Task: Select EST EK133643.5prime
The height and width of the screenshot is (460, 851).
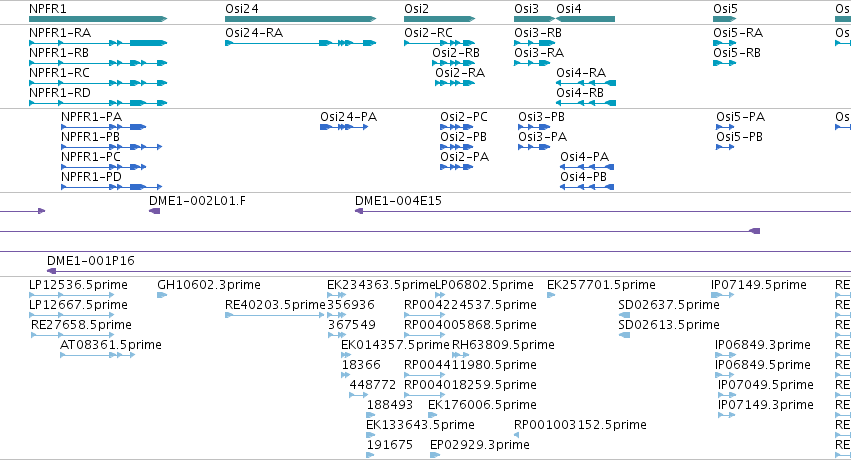Action: (x=421, y=426)
